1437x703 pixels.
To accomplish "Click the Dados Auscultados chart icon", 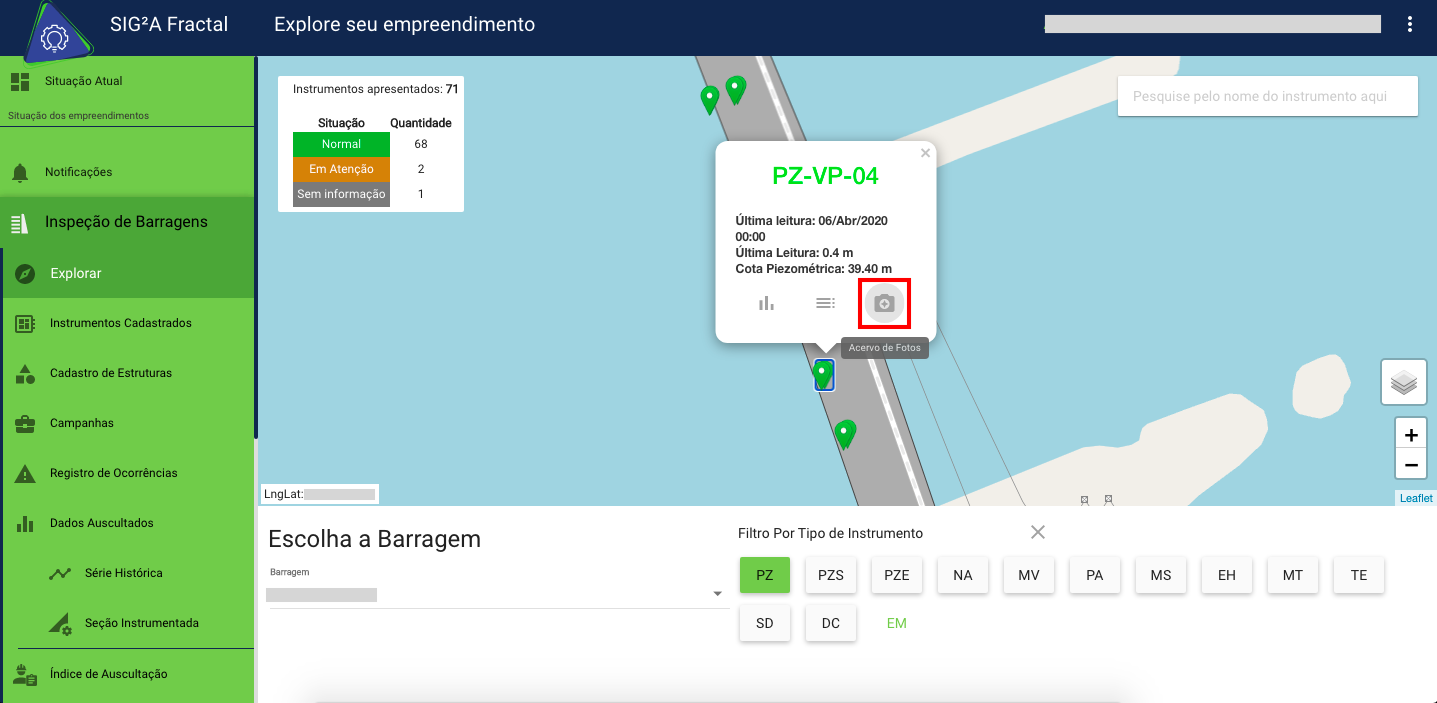I will [26, 523].
